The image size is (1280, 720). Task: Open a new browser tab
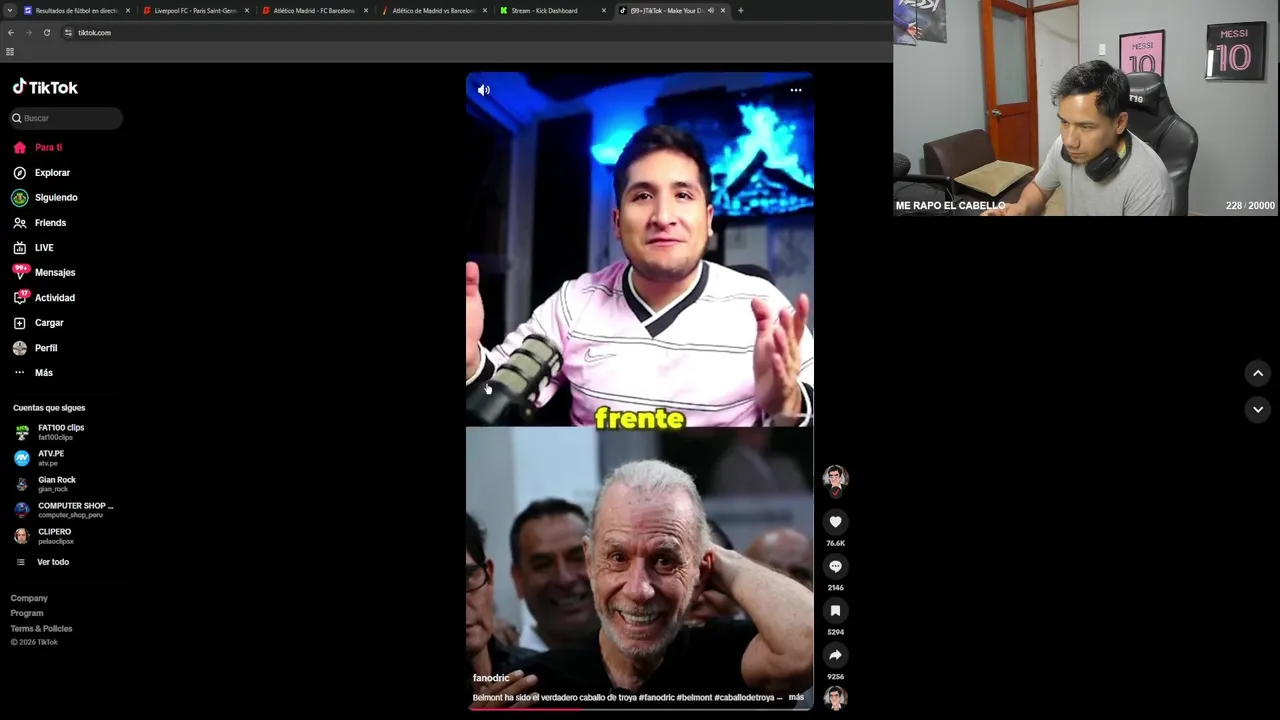pyautogui.click(x=741, y=10)
